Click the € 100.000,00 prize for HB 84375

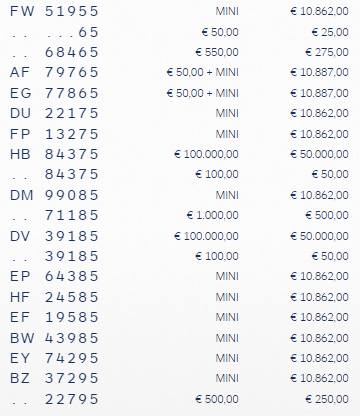pyautogui.click(x=206, y=154)
